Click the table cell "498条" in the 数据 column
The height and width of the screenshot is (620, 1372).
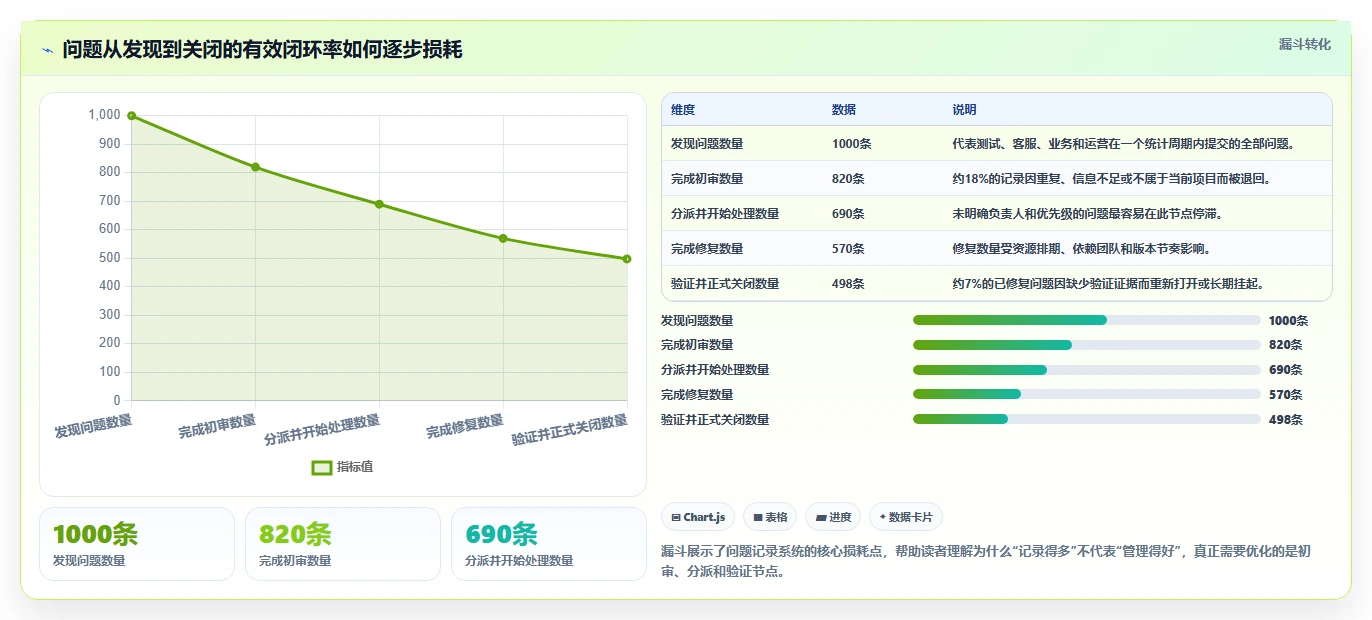click(849, 284)
